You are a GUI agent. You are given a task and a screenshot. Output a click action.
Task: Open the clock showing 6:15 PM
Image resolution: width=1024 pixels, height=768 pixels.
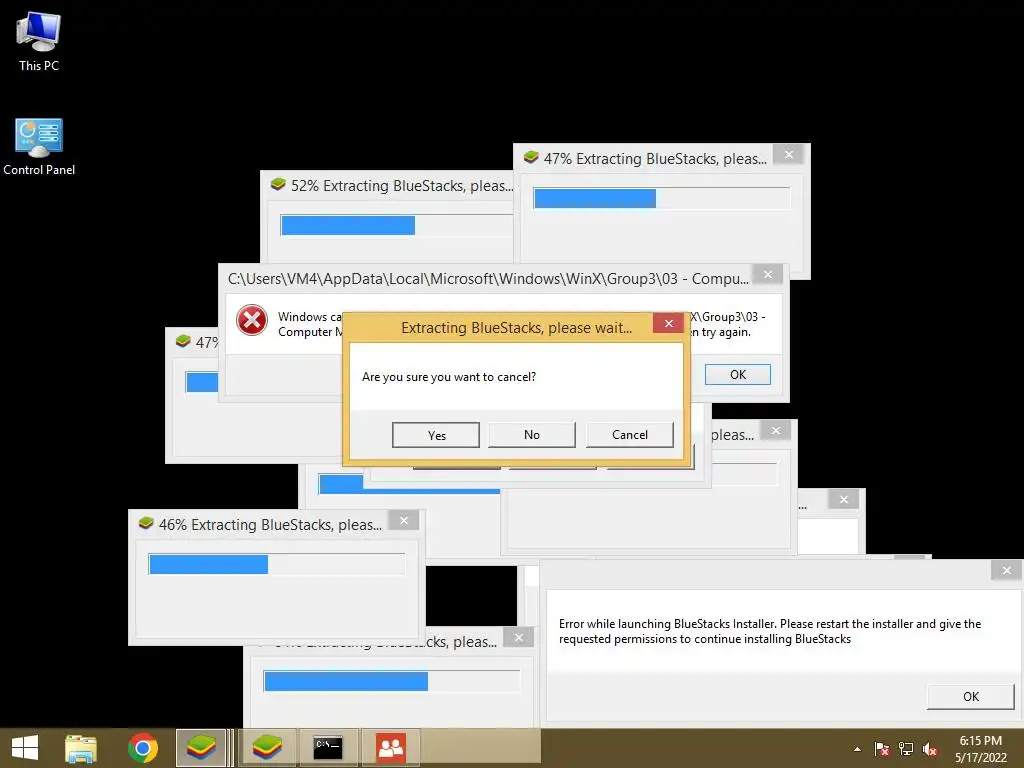click(x=981, y=749)
